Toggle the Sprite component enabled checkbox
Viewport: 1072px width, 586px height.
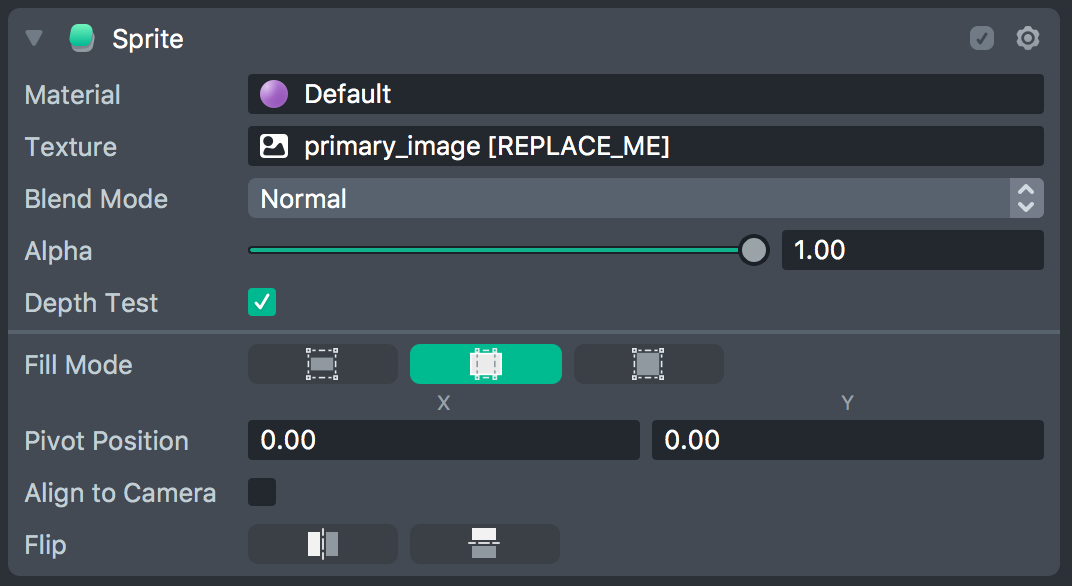pyautogui.click(x=982, y=39)
